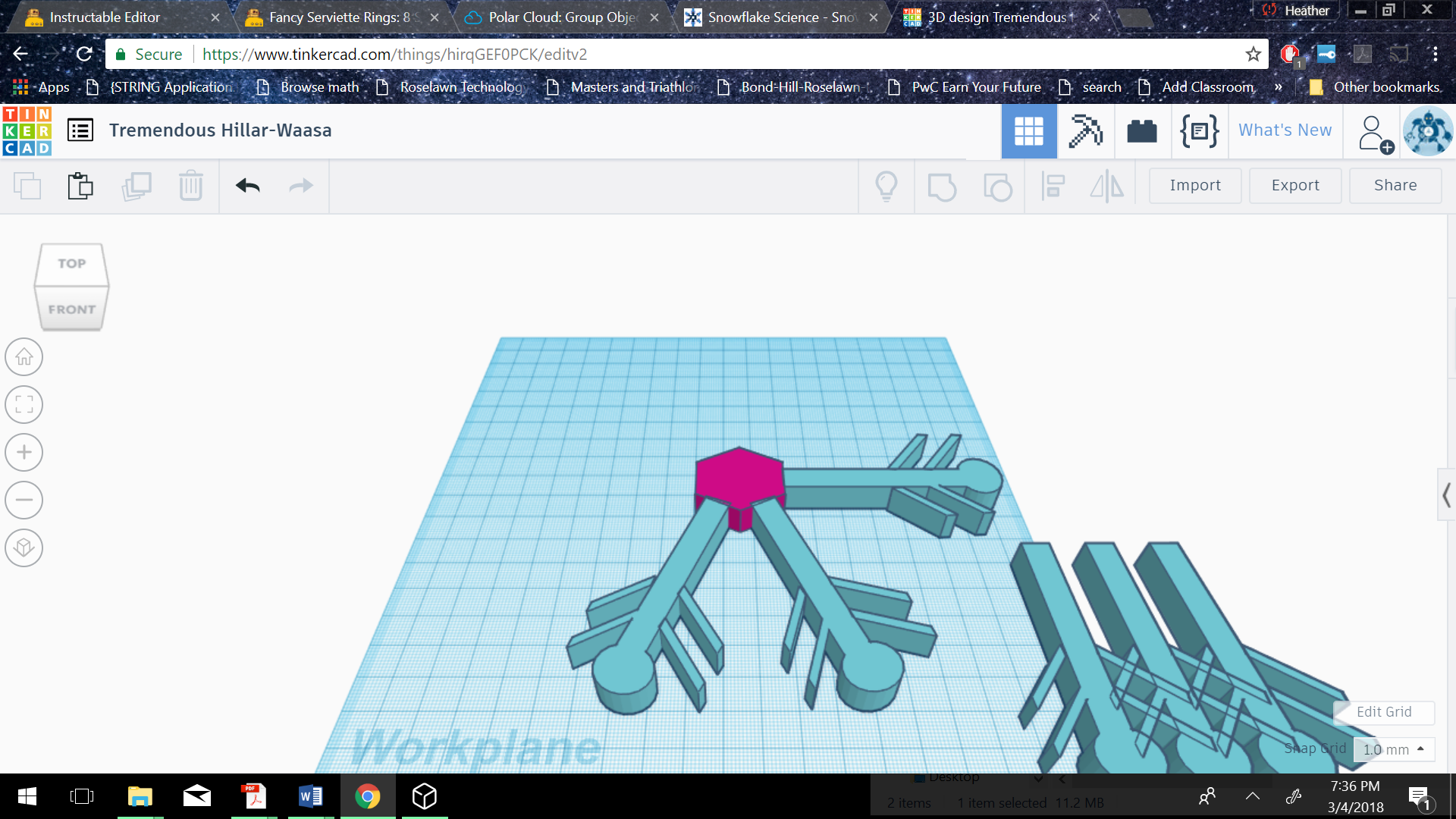Click the TOP face of view cube
Viewport: 1456px width, 819px height.
click(x=72, y=264)
